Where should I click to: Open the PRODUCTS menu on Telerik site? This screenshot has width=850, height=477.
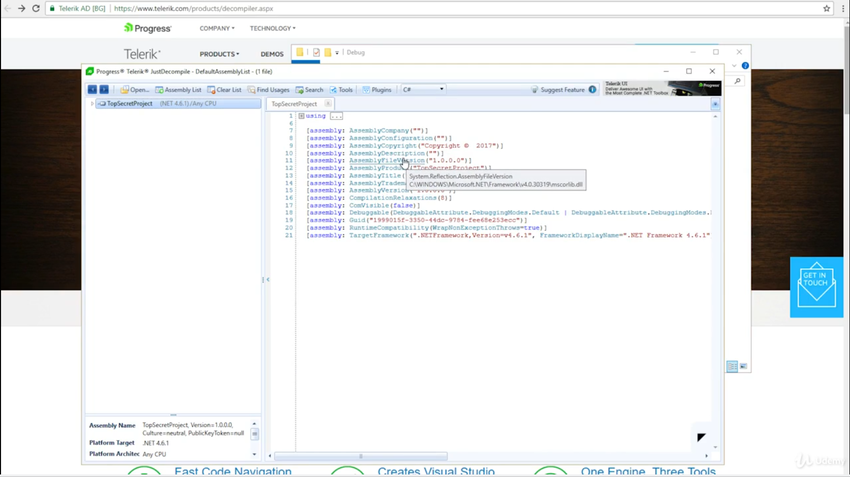pyautogui.click(x=218, y=54)
